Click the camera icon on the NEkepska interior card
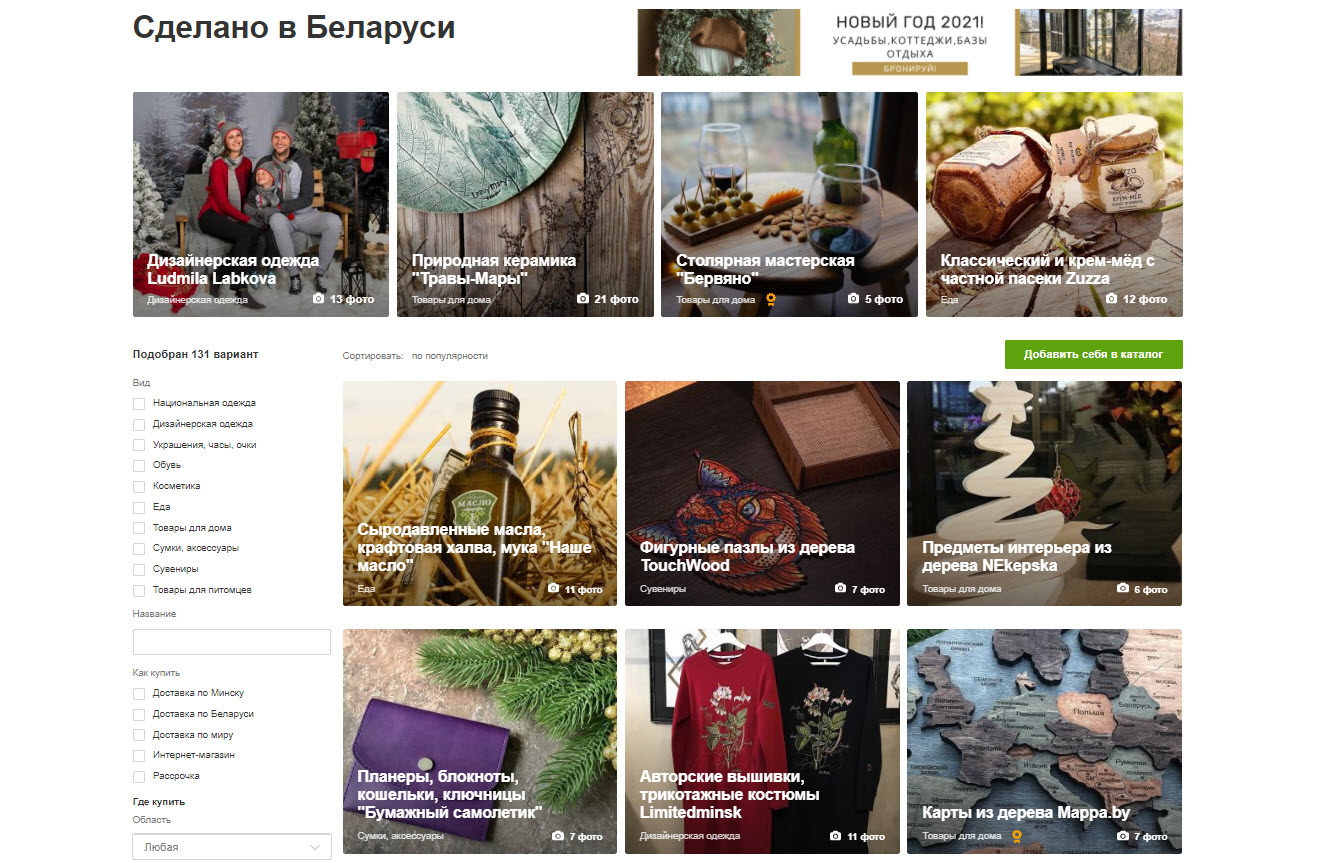This screenshot has height=863, width=1317. [x=1122, y=589]
